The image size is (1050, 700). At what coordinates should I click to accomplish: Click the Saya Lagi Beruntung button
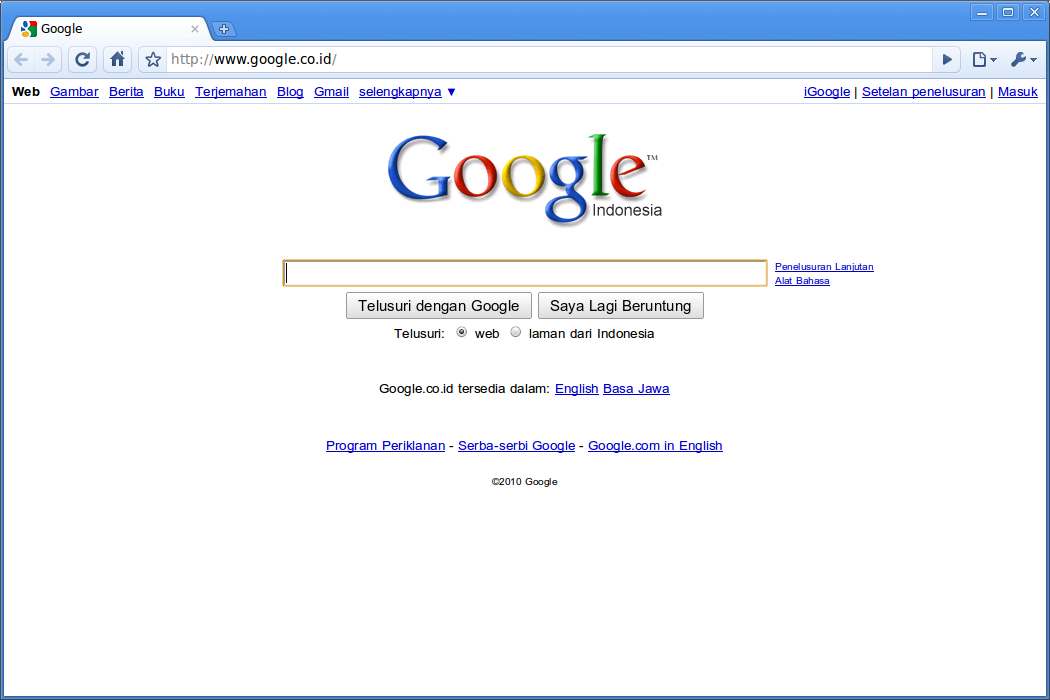click(x=620, y=305)
